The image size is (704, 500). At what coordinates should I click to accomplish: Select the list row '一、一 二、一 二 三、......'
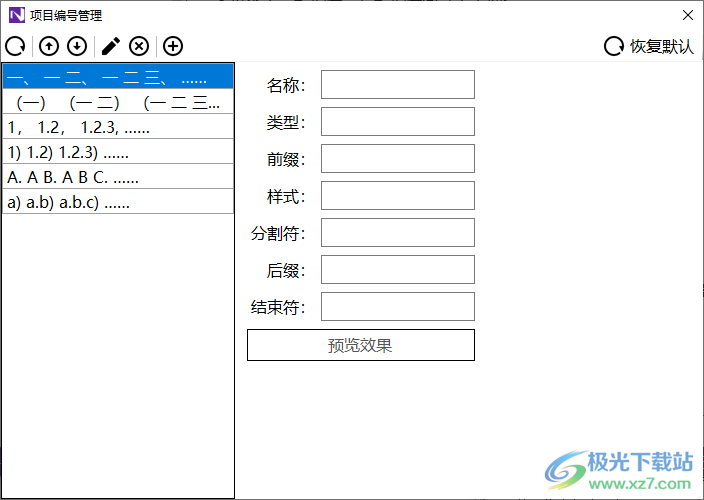click(118, 76)
